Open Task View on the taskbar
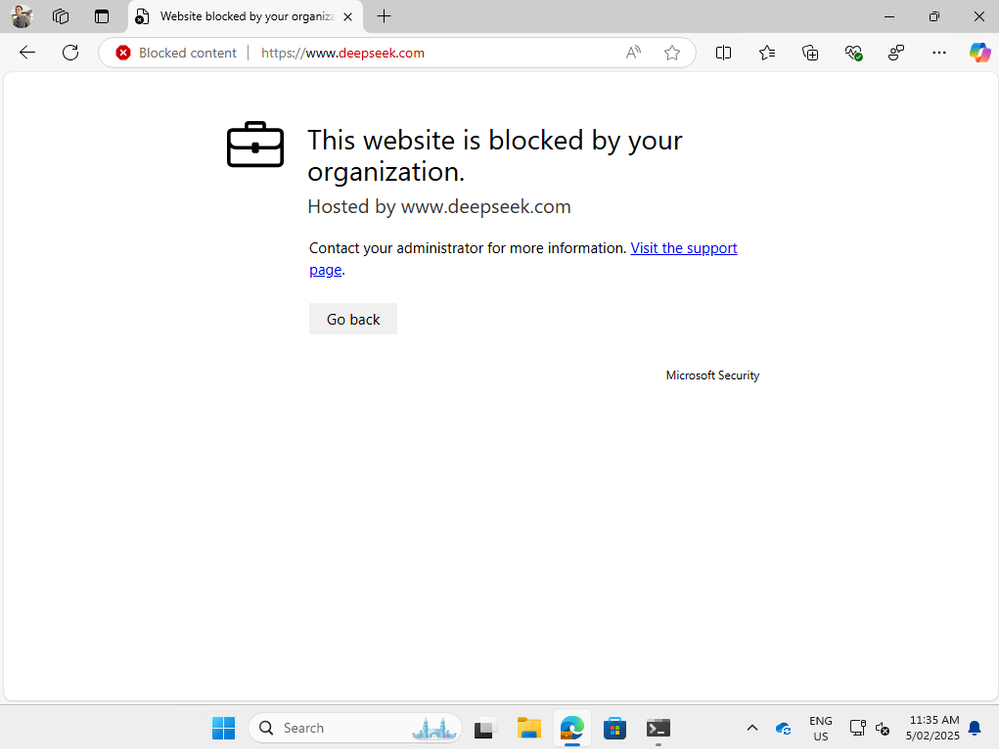 [x=485, y=728]
